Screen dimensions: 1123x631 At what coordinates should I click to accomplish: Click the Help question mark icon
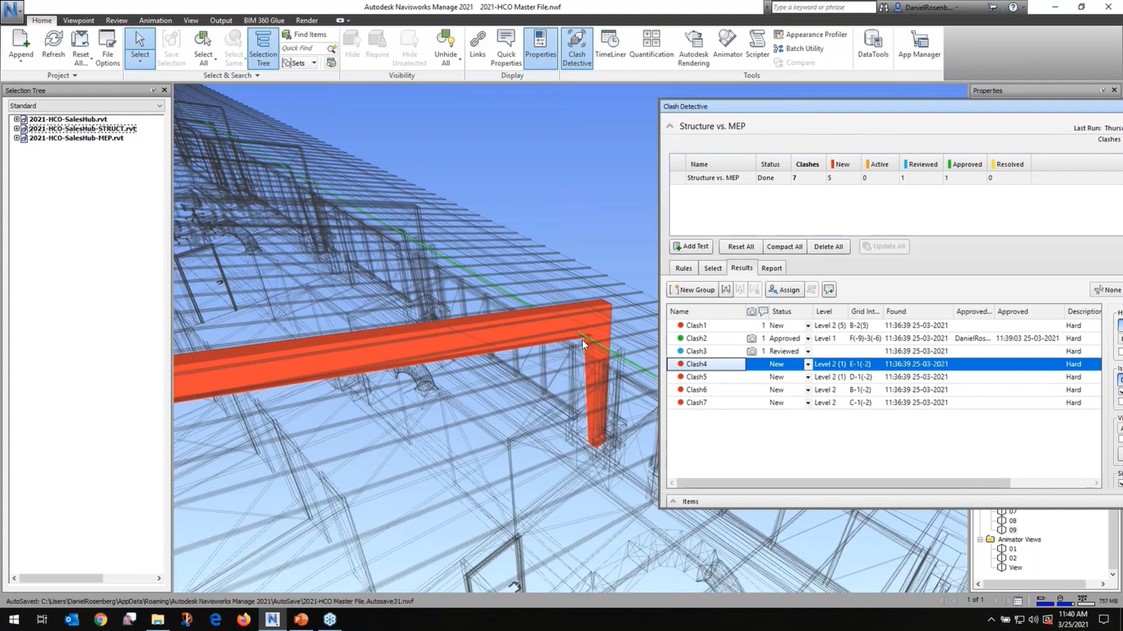(x=1013, y=7)
